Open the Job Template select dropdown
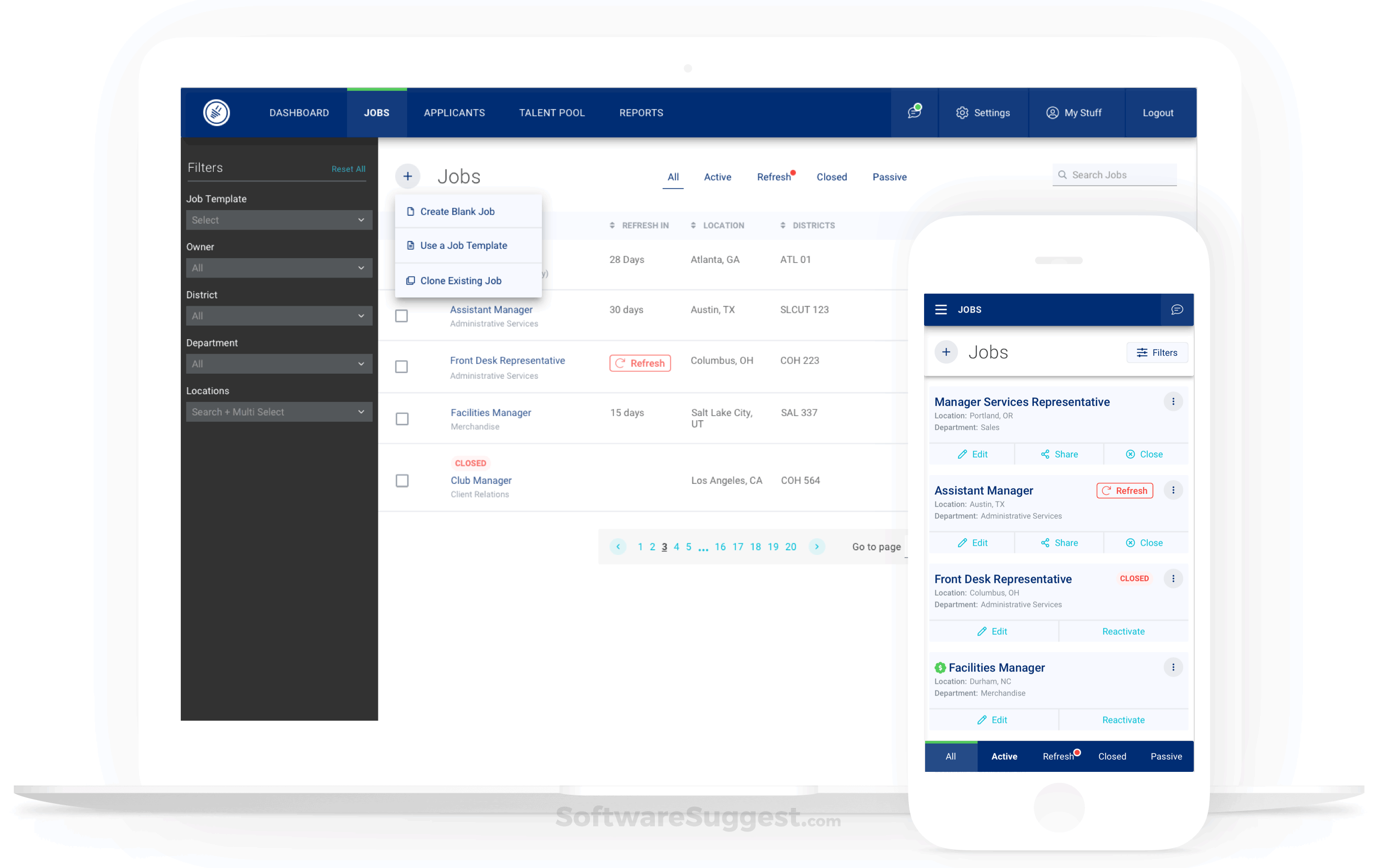1396x868 pixels. coord(279,220)
